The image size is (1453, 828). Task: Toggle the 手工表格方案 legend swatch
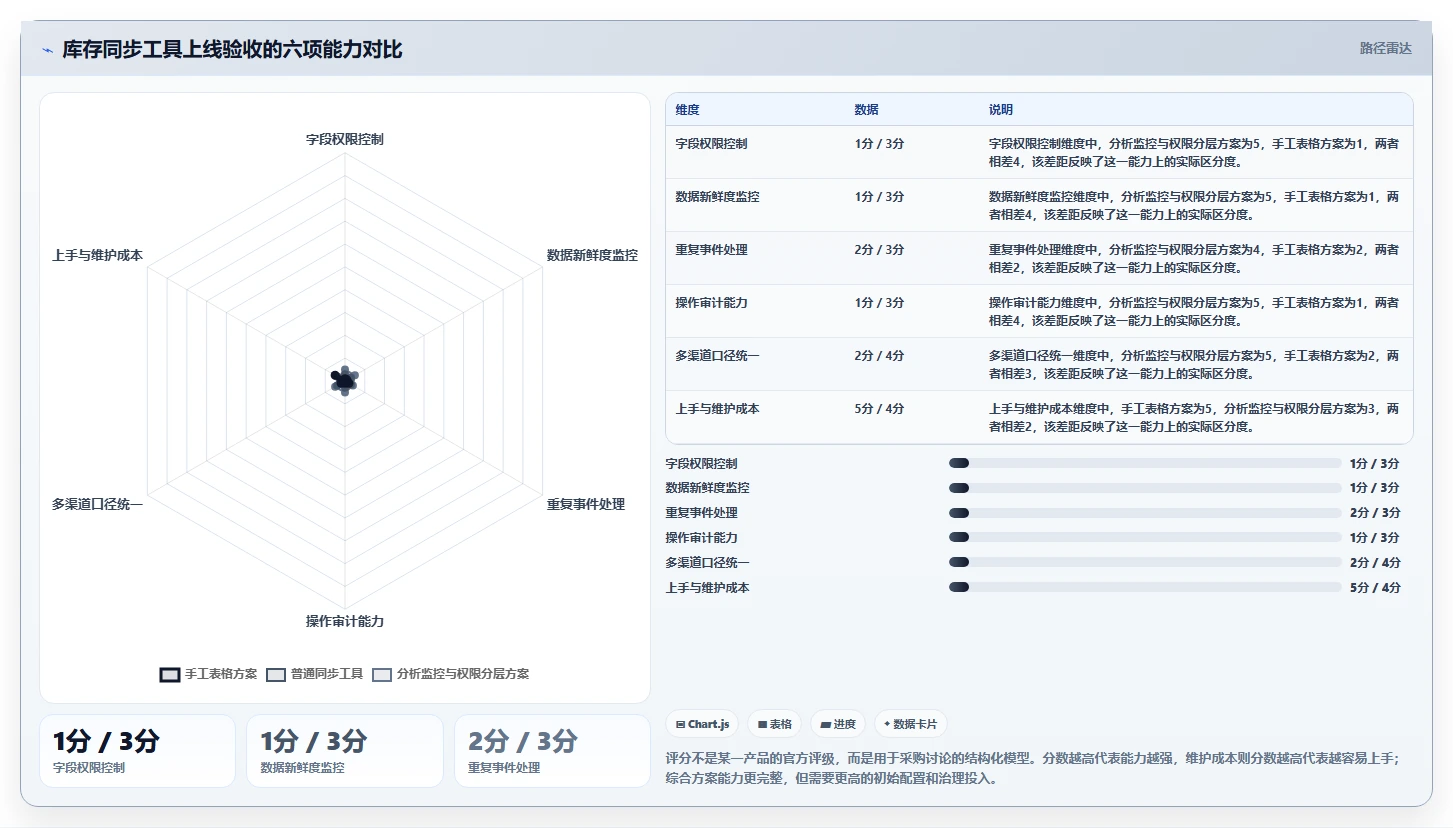[170, 674]
